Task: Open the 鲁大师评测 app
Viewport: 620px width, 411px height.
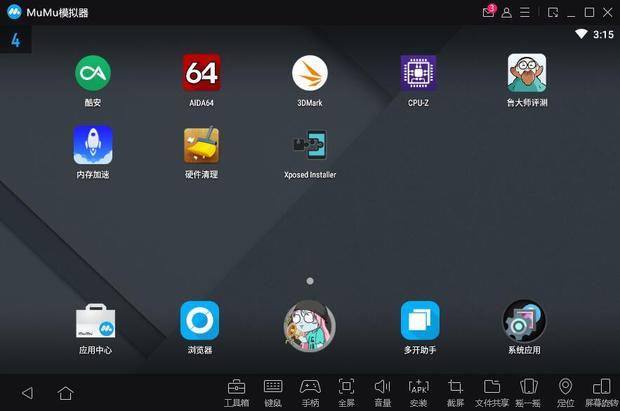Action: coord(527,73)
